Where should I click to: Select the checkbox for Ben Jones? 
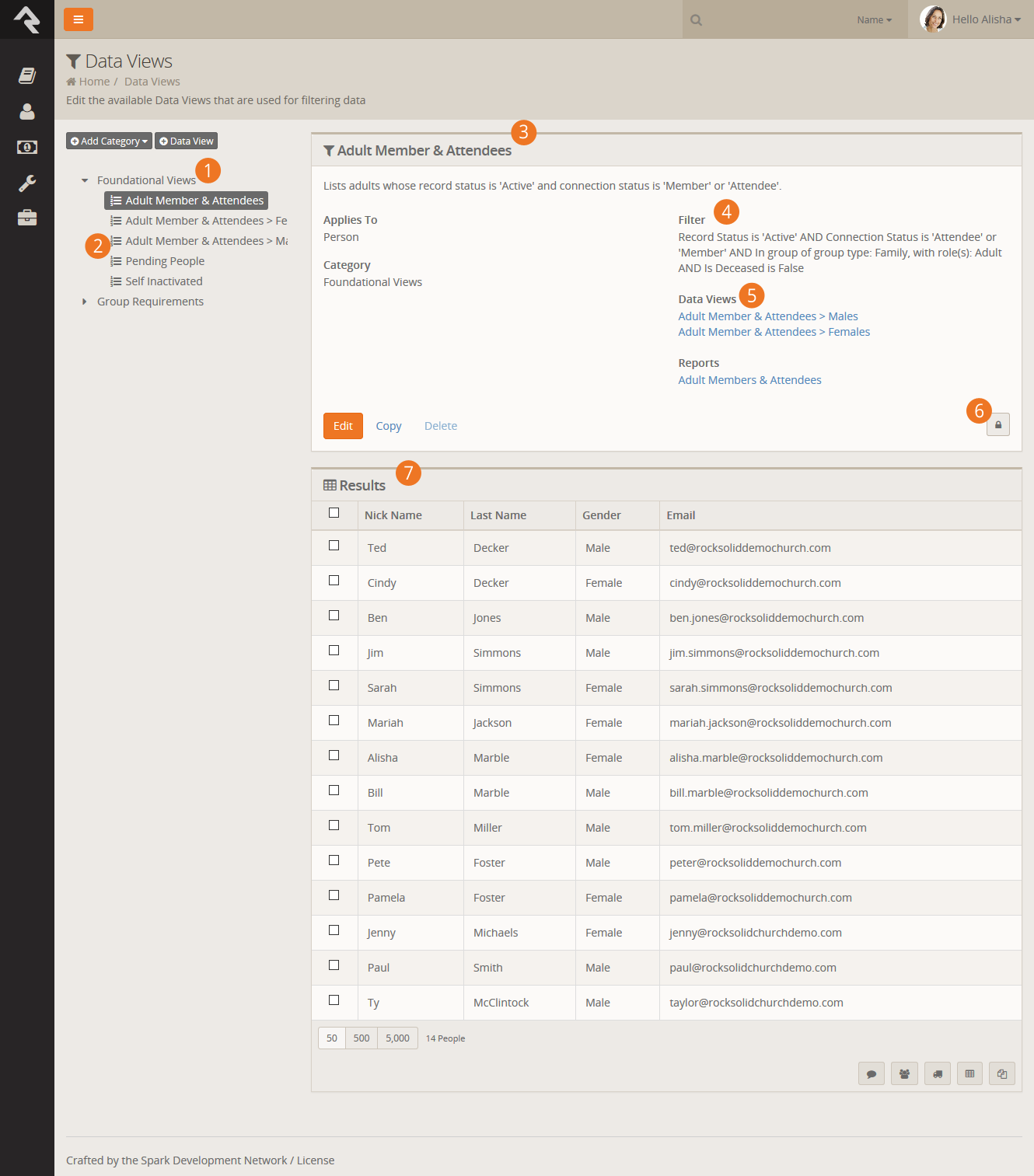pos(334,616)
